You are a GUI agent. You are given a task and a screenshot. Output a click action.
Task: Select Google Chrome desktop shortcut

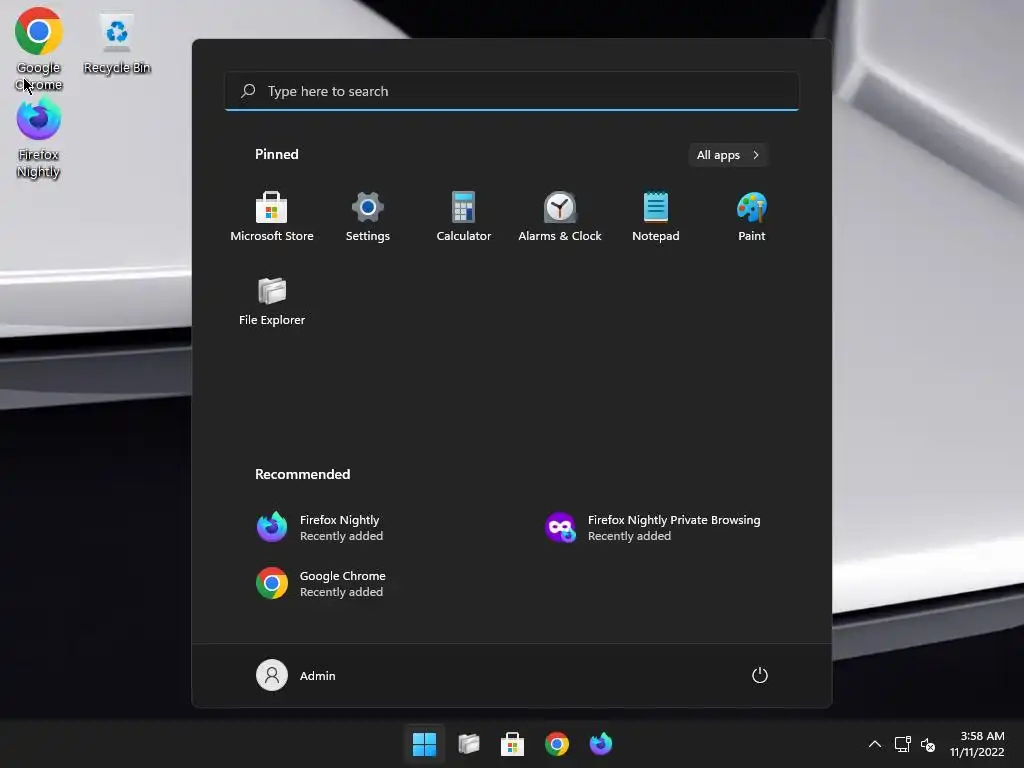pyautogui.click(x=39, y=49)
